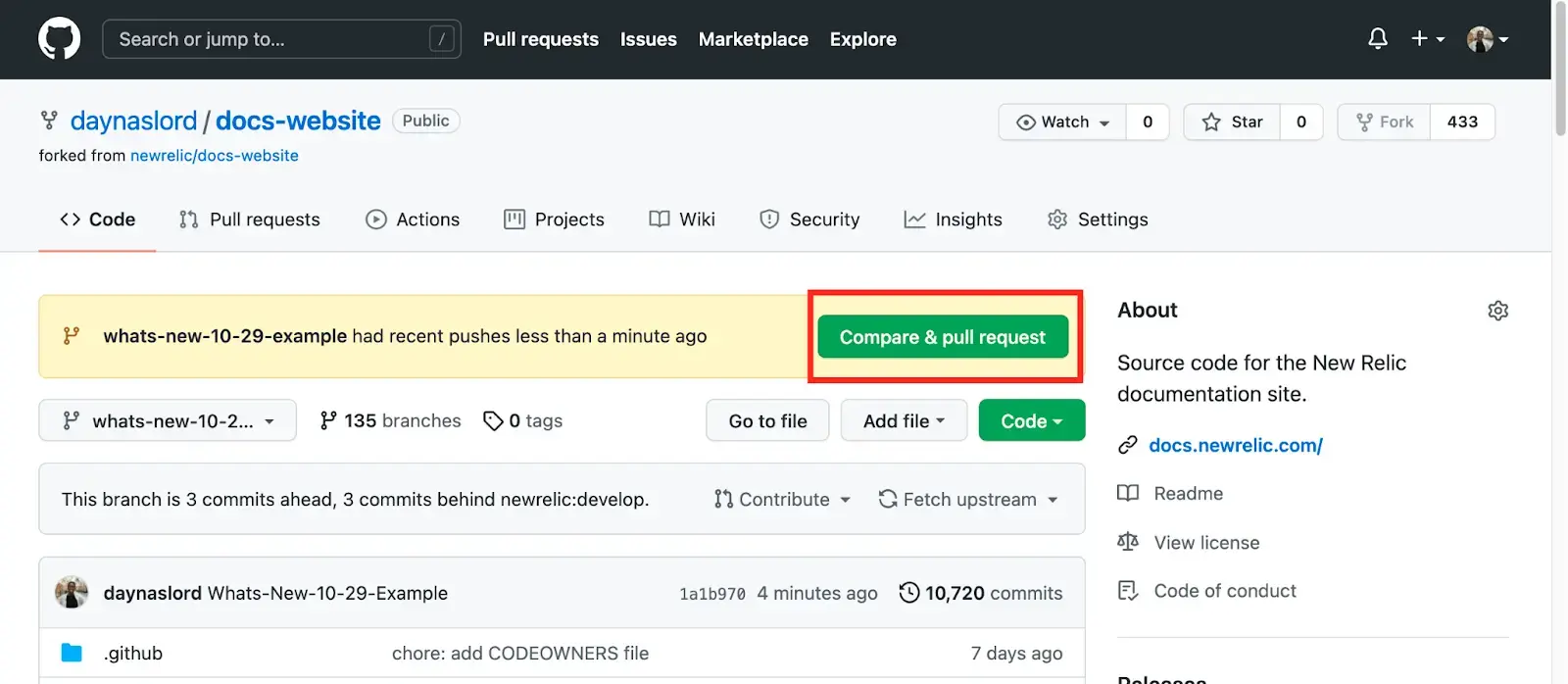Open the create new plus menu
The image size is (1568, 684).
point(1427,39)
